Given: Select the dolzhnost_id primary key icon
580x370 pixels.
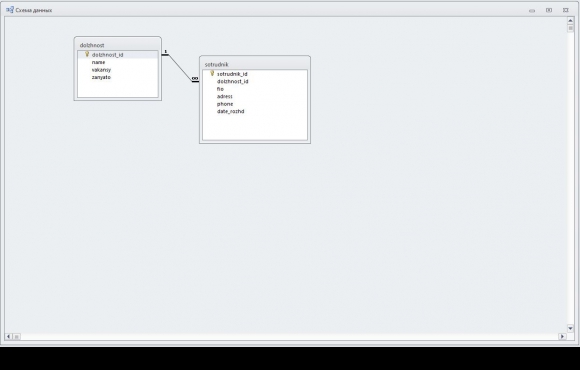Looking at the screenshot, I should click(87, 54).
